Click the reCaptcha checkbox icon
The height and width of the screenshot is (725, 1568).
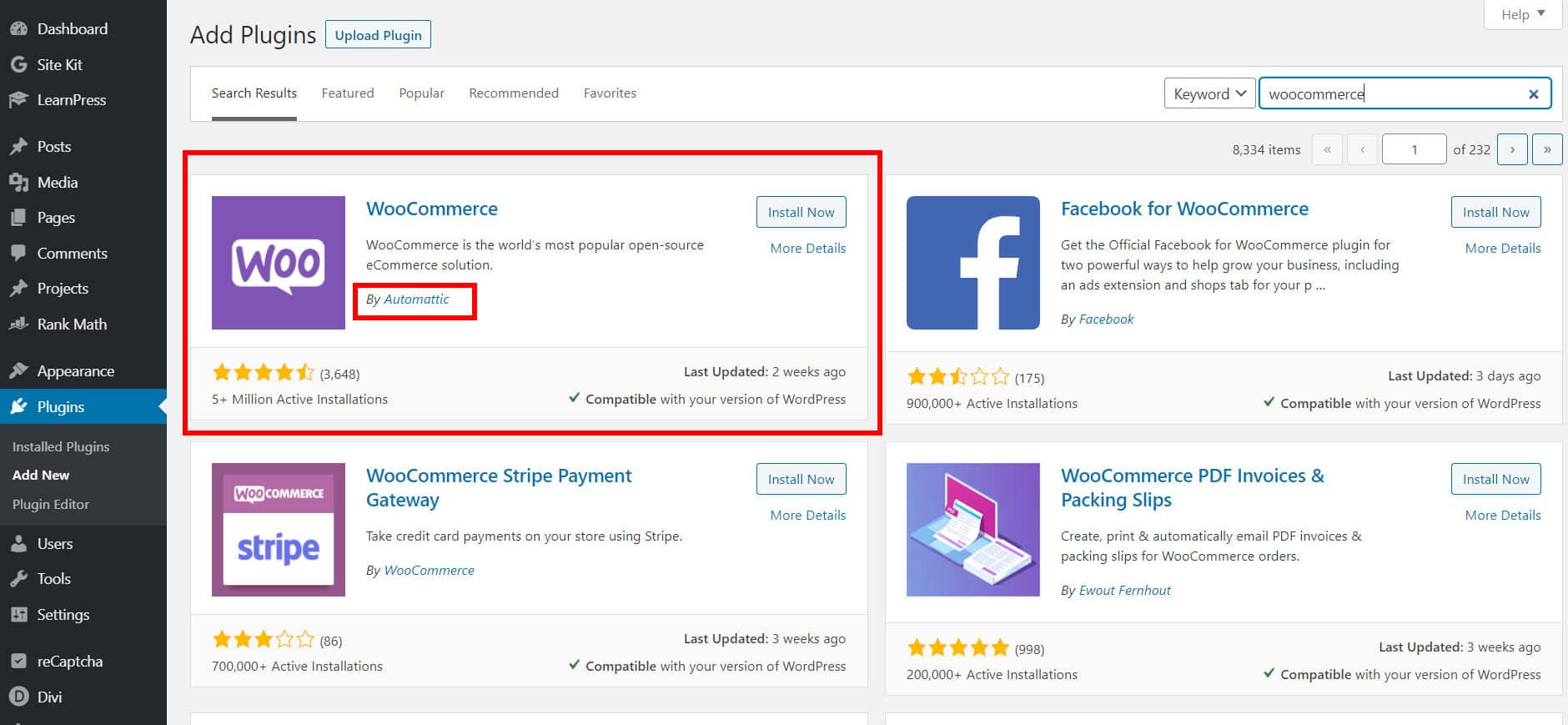(18, 662)
